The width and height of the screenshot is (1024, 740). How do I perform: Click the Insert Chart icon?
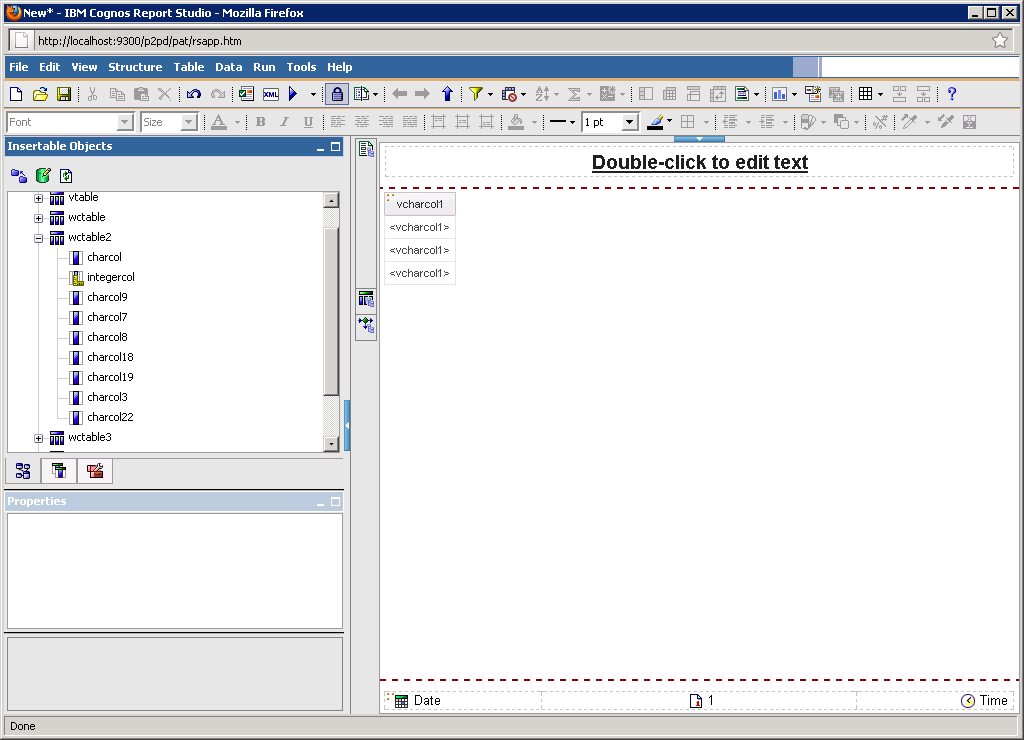(x=779, y=94)
